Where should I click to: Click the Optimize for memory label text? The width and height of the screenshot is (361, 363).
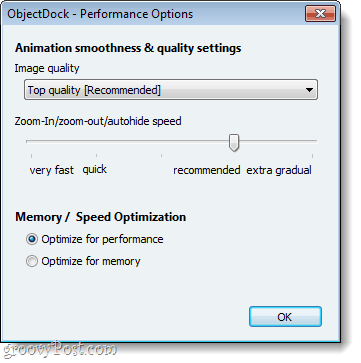[x=91, y=261]
